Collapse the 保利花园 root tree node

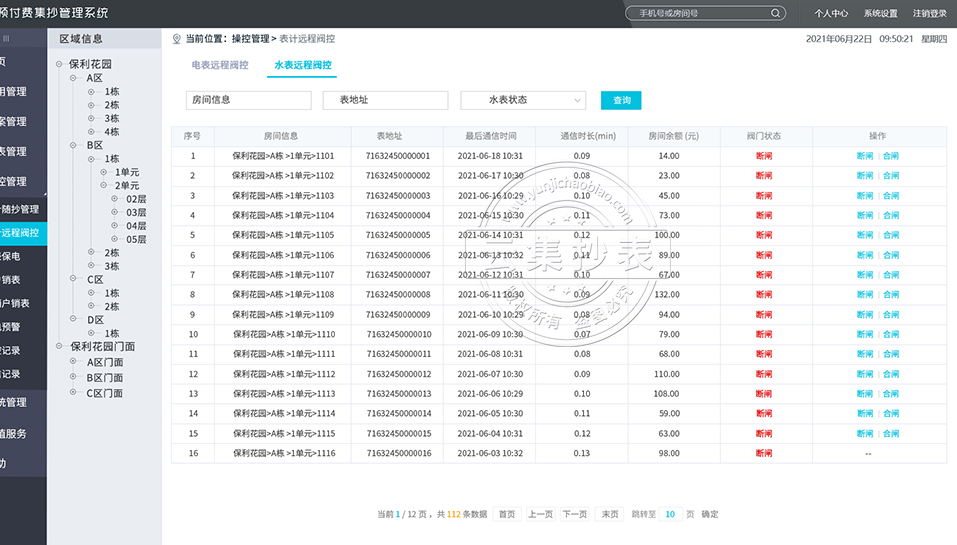[59, 64]
